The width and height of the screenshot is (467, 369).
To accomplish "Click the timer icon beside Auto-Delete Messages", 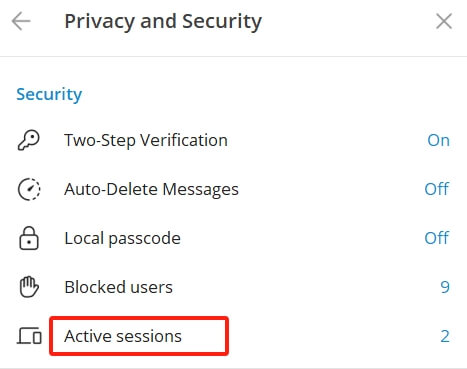I will pos(29,189).
